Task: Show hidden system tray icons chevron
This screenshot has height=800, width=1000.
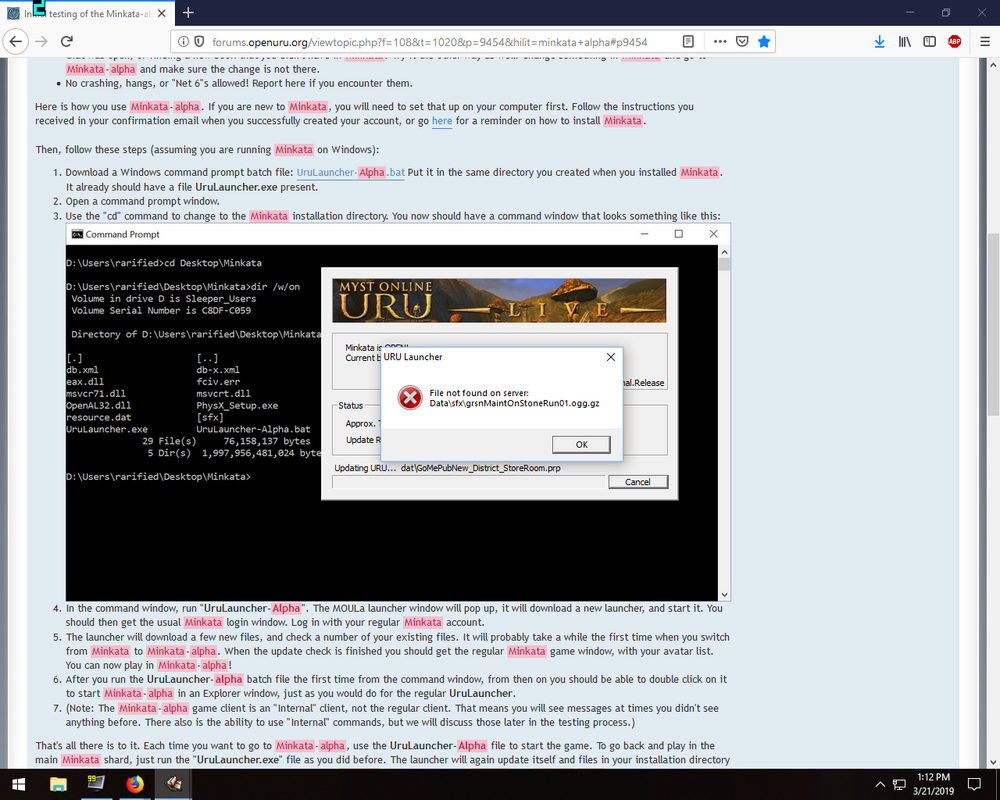Action: [880, 784]
